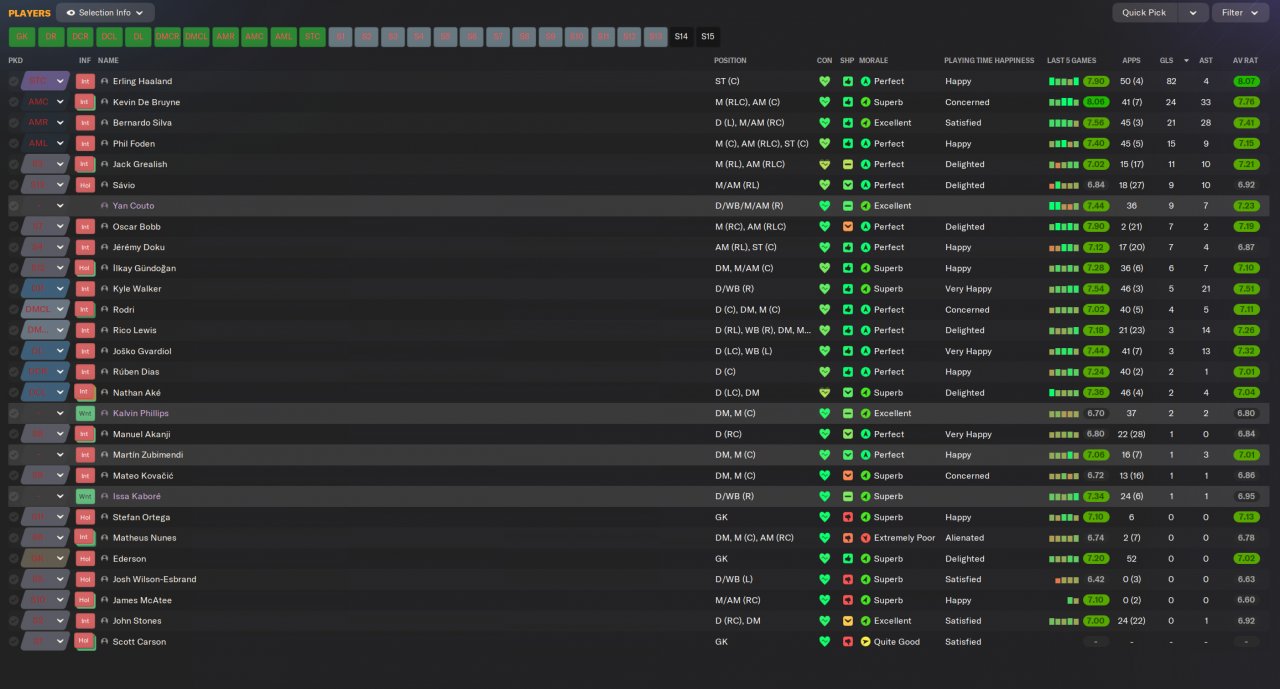This screenshot has width=1280, height=689.
Task: Click the person icon beside Yan Couto
Action: (x=105, y=206)
